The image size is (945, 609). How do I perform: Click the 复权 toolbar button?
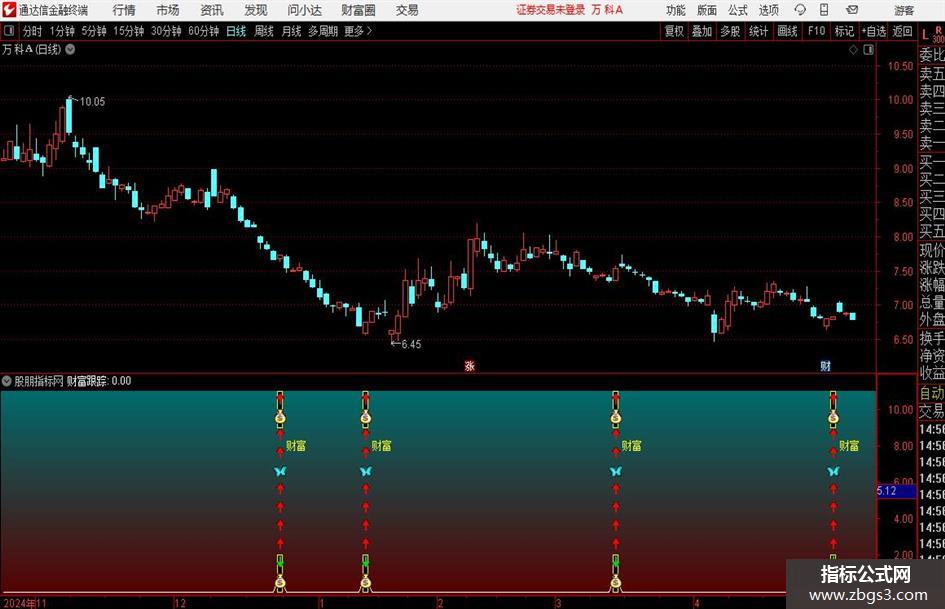click(674, 31)
